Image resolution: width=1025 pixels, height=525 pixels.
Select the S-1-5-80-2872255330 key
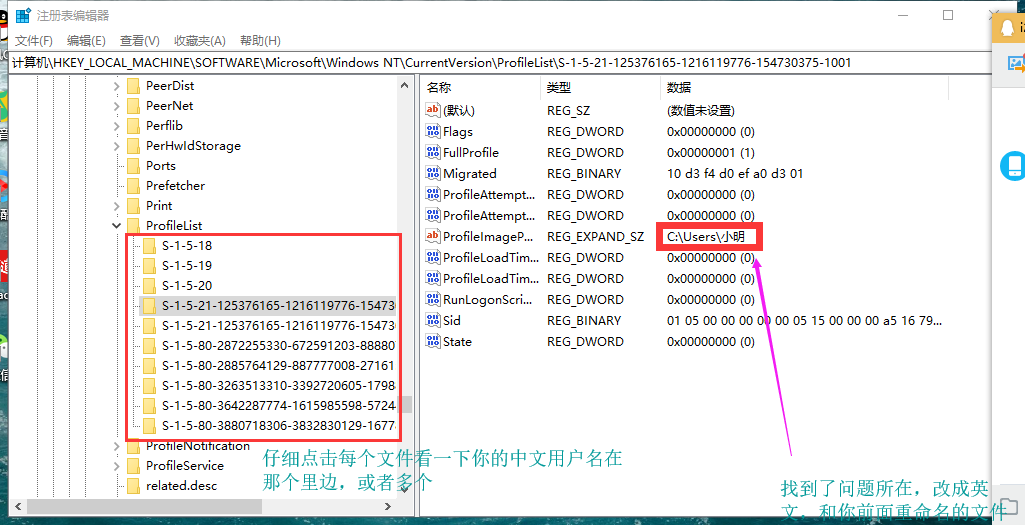[278, 345]
